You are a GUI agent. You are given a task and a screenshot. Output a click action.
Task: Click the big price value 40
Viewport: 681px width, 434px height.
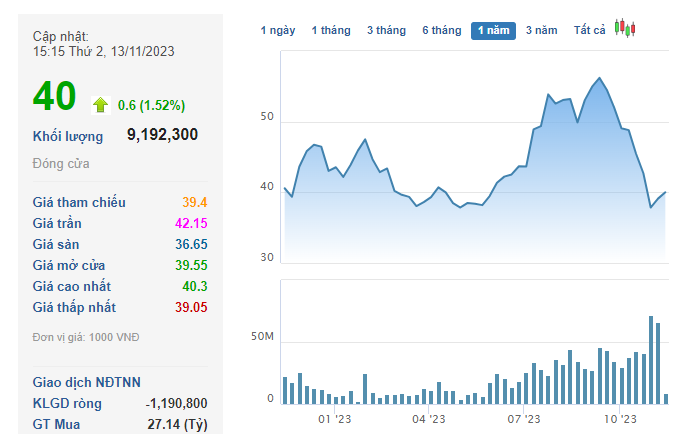tap(54, 96)
